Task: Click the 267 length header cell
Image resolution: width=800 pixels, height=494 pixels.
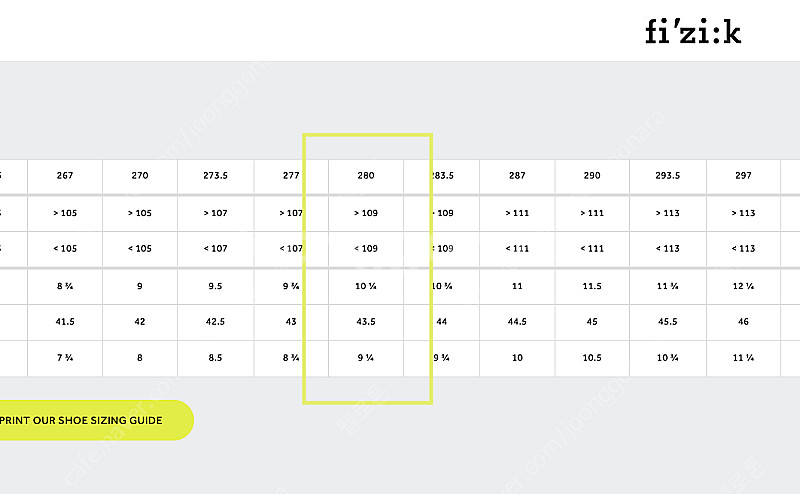Action: pos(65,176)
